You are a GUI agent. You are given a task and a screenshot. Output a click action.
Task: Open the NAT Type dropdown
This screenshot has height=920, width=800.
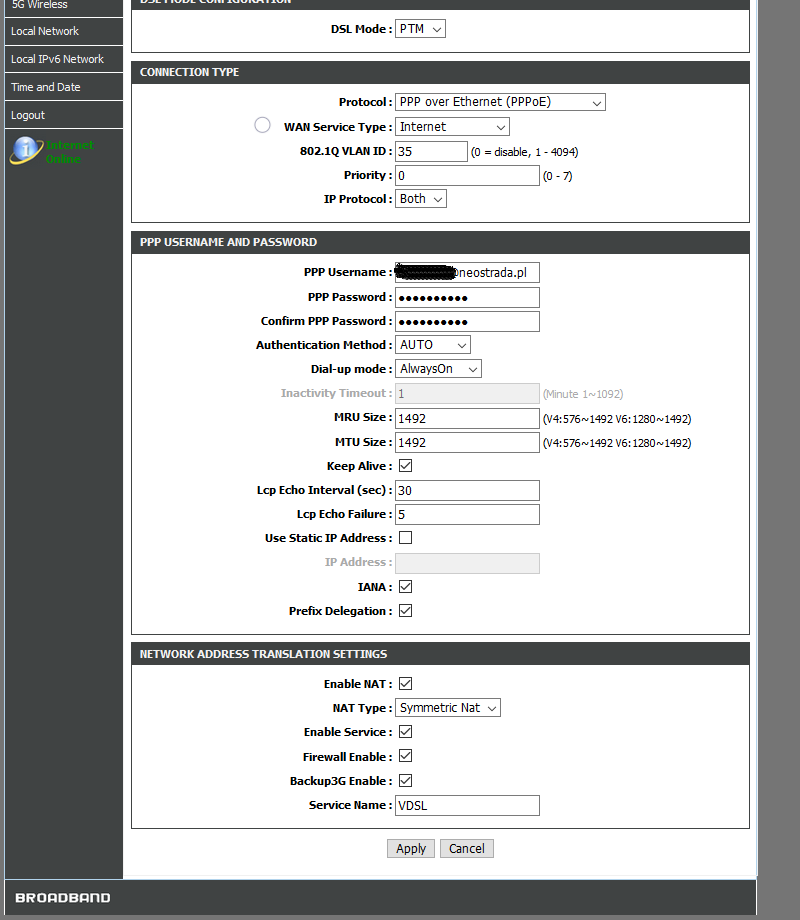448,708
